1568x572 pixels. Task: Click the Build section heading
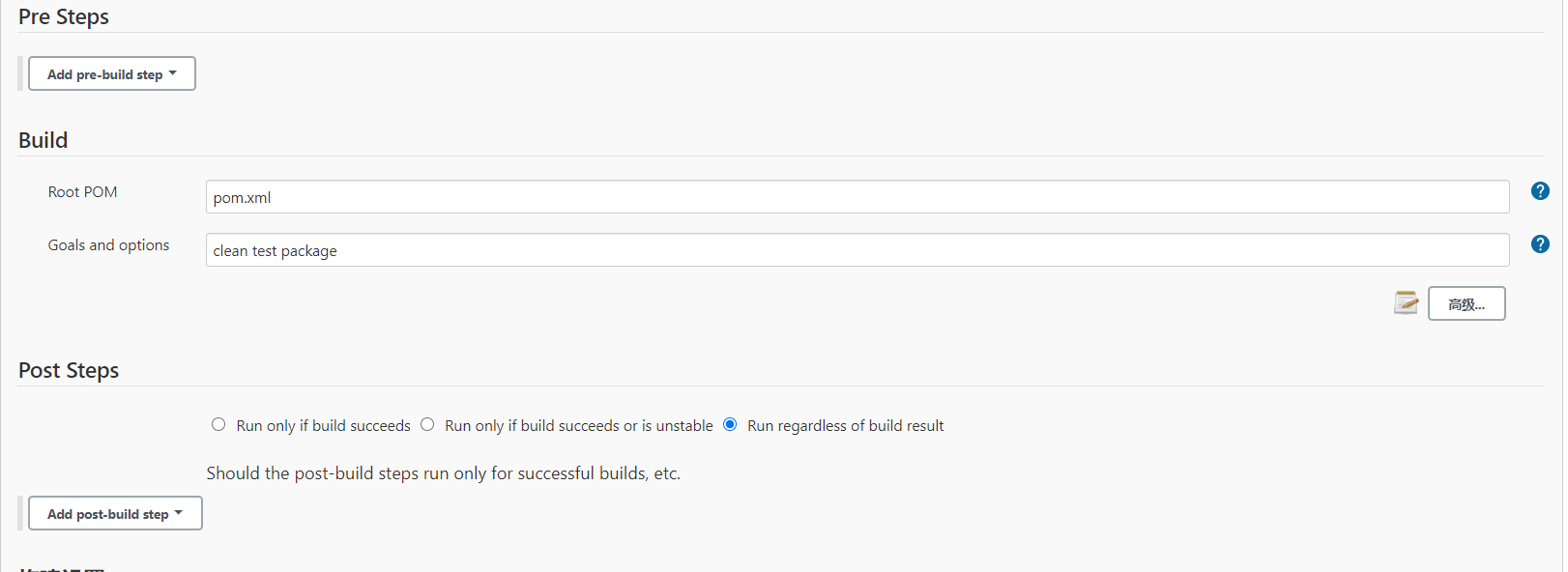(44, 140)
